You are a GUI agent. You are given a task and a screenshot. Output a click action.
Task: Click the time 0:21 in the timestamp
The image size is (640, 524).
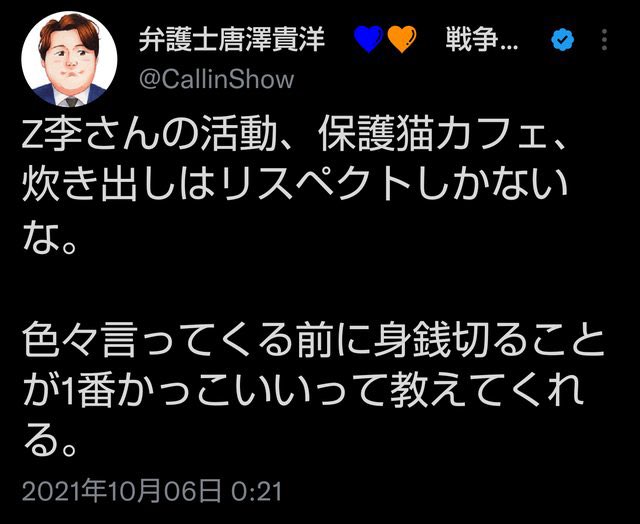[x=257, y=491]
